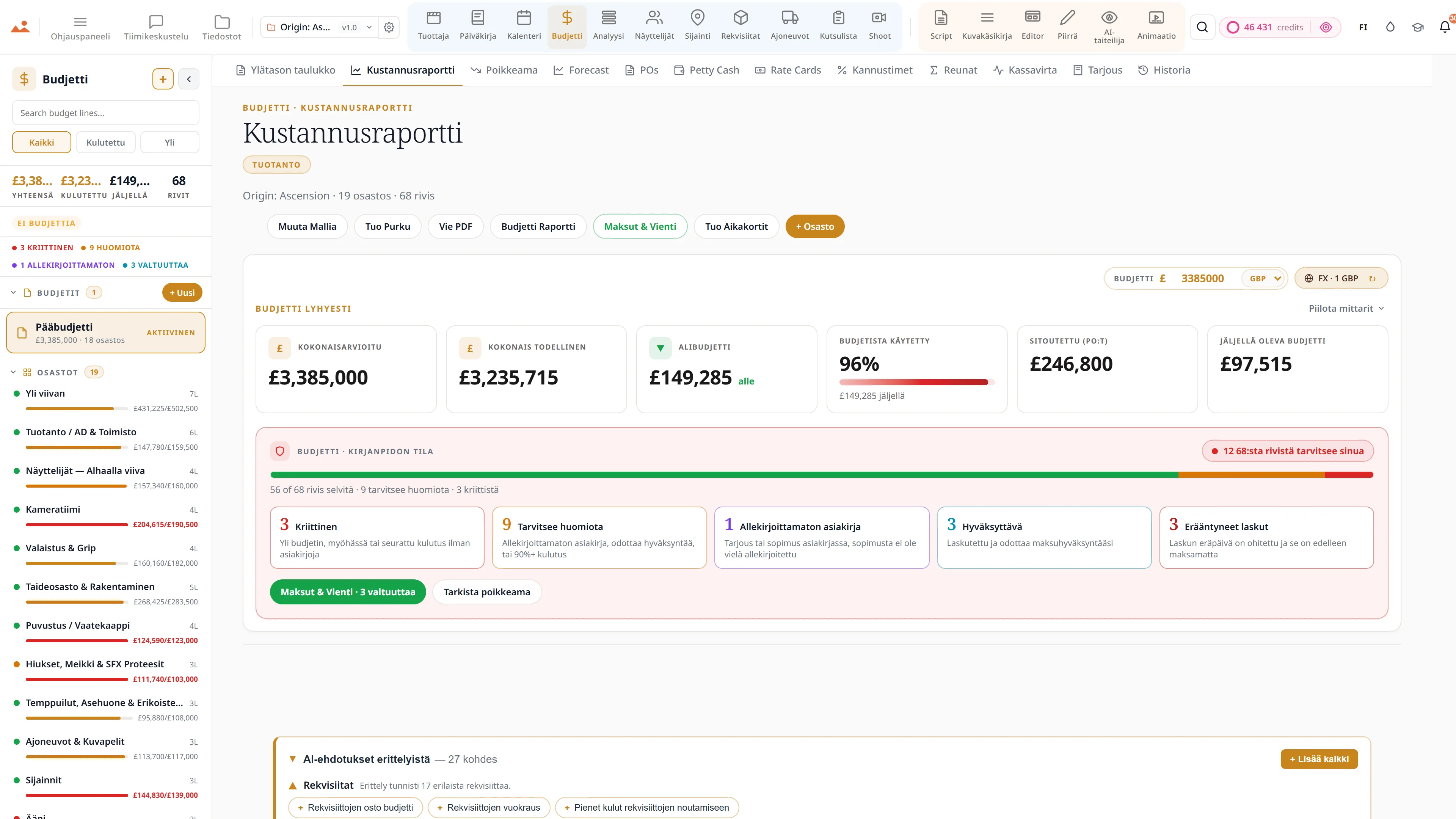Image resolution: width=1456 pixels, height=819 pixels.
Task: Filter by 9 Huomiota status
Action: (110, 248)
